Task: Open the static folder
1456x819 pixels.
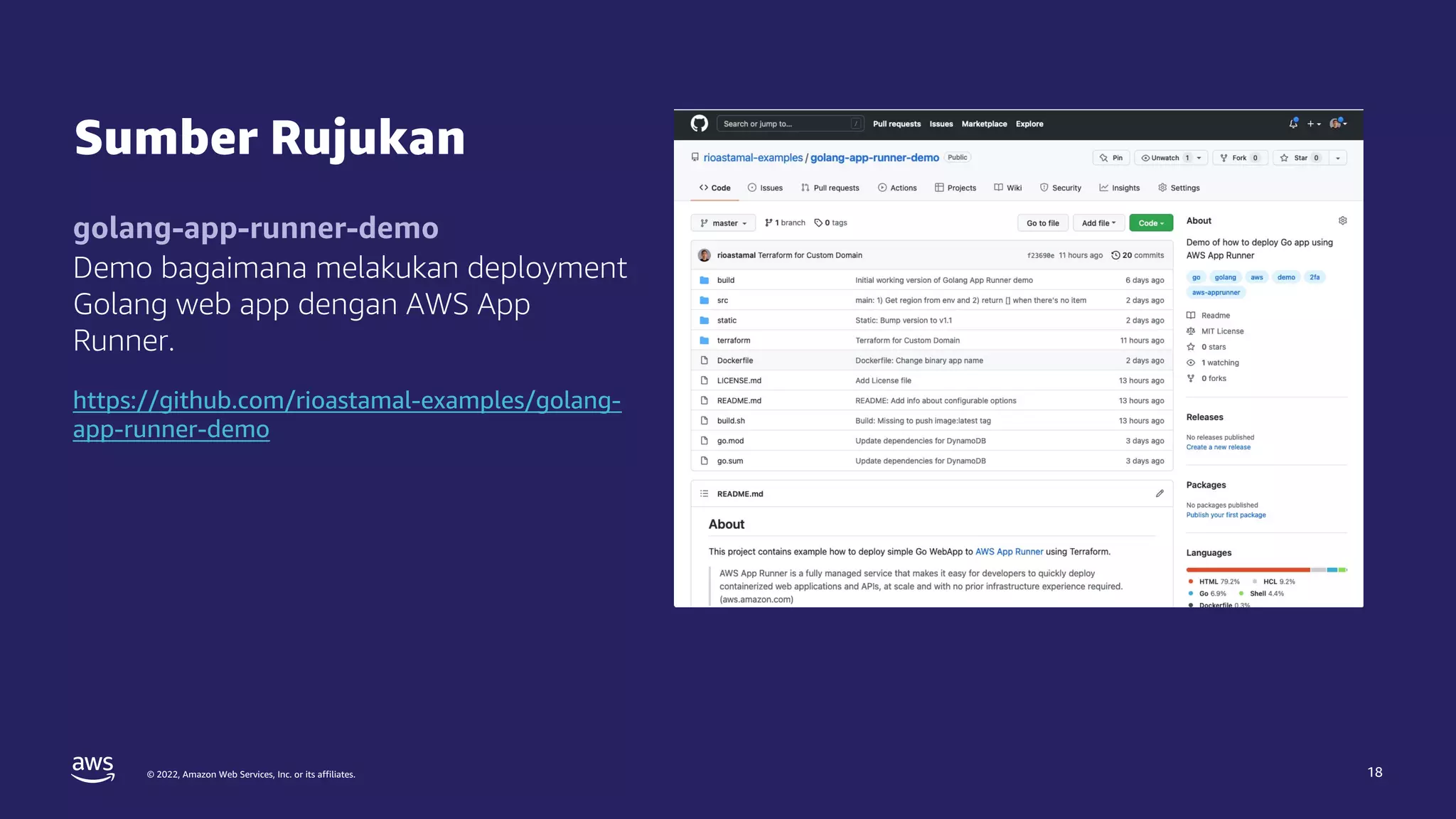Action: coord(727,321)
